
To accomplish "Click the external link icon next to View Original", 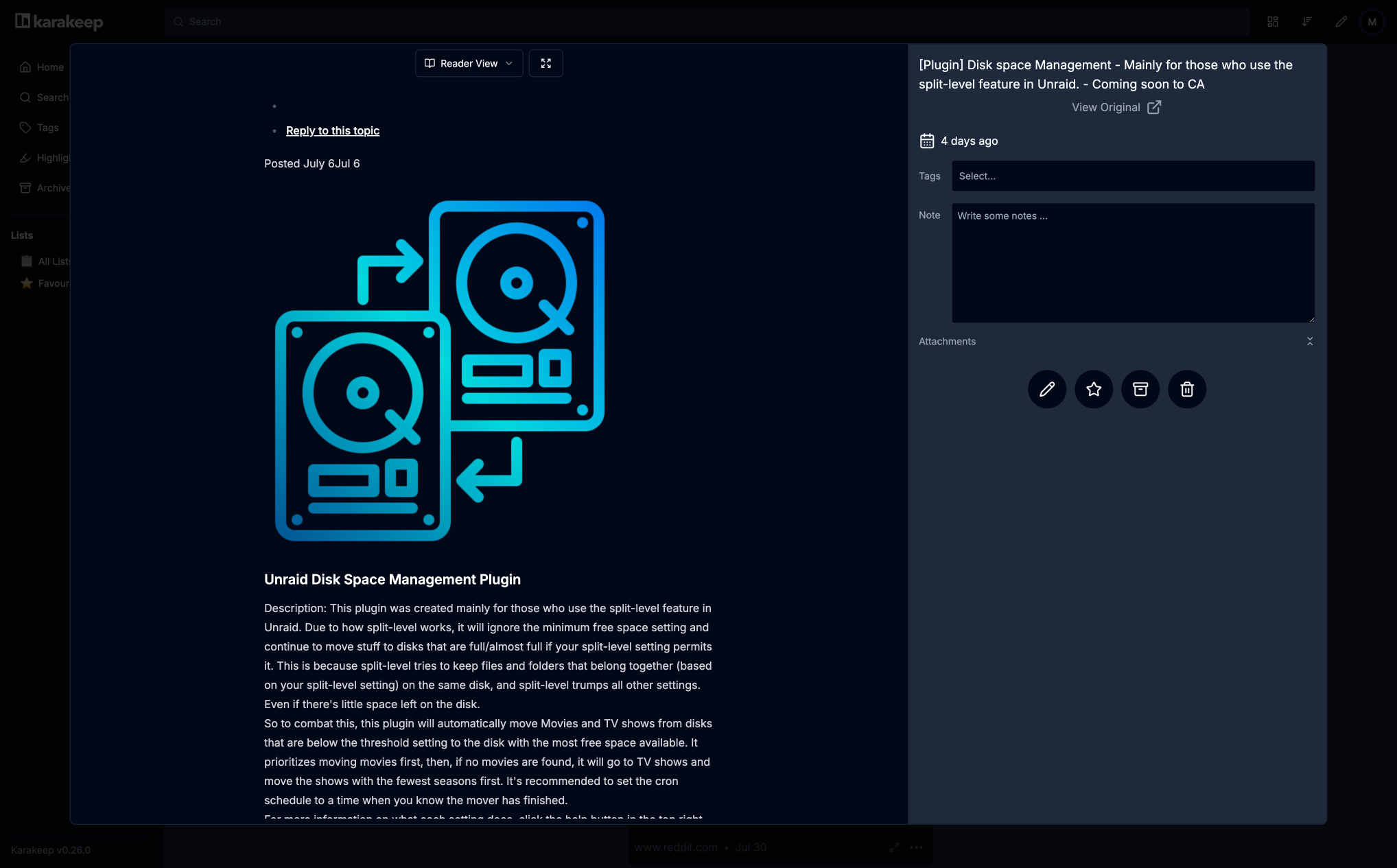I will pos(1154,107).
